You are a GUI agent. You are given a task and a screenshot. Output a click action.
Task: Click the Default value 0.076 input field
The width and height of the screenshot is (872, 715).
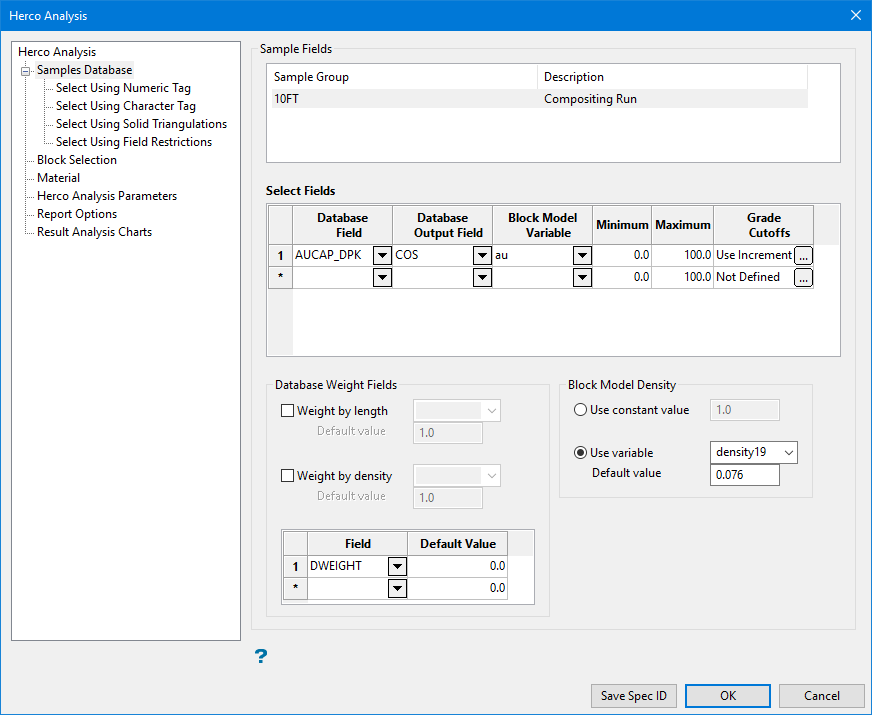[744, 475]
